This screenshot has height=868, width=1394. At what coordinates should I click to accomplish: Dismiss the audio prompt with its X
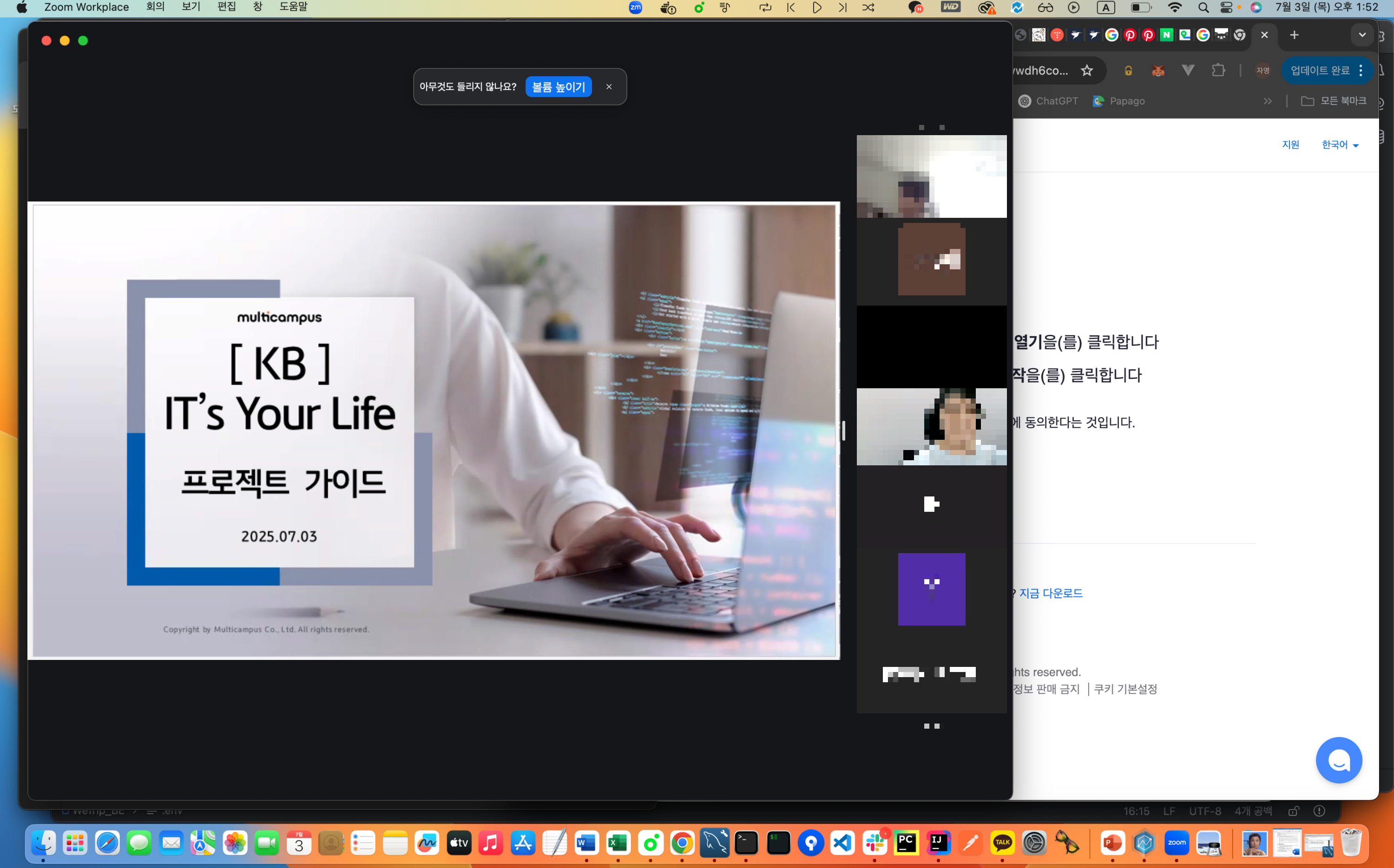pos(609,87)
